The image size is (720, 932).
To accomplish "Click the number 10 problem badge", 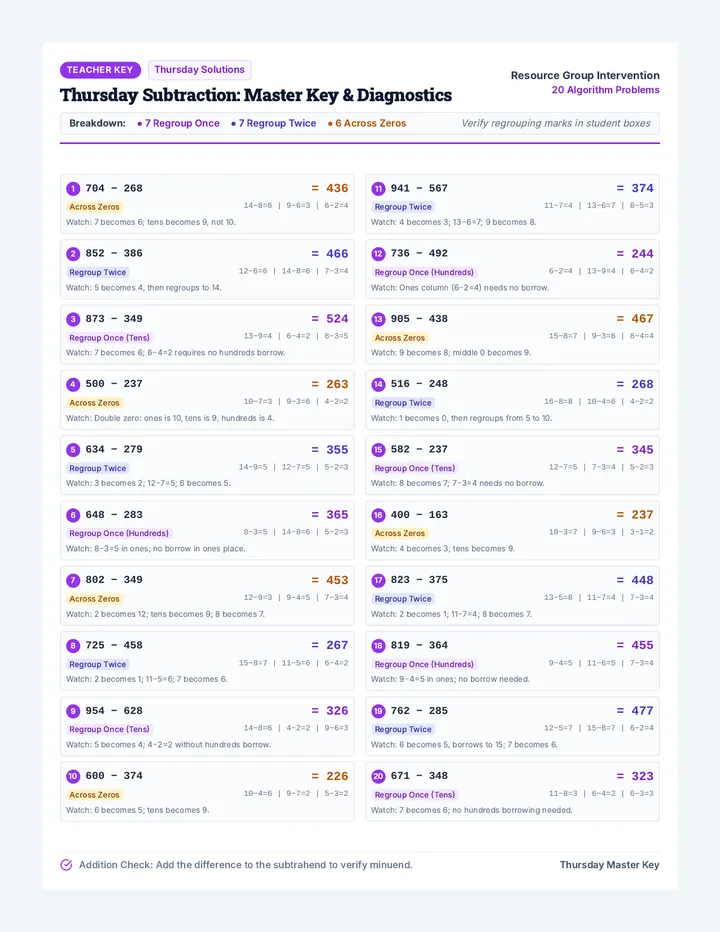I will pyautogui.click(x=73, y=776).
